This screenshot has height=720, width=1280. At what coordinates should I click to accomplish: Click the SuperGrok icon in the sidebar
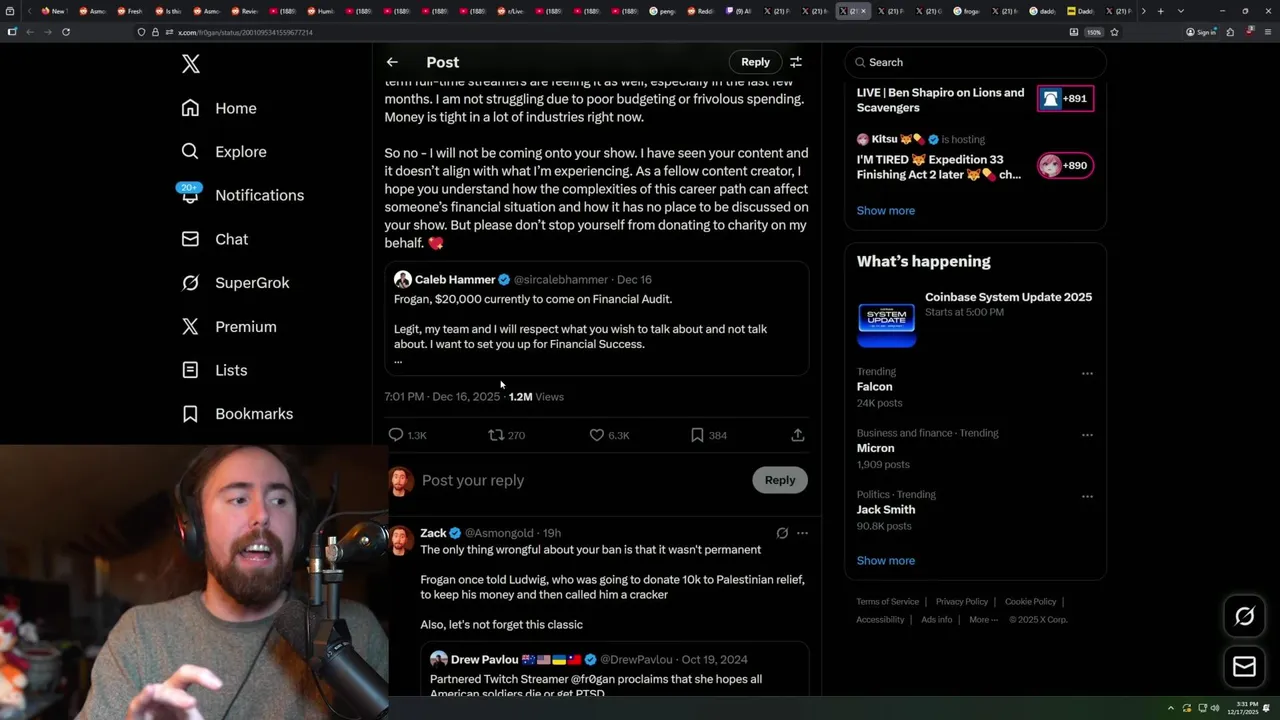click(190, 283)
